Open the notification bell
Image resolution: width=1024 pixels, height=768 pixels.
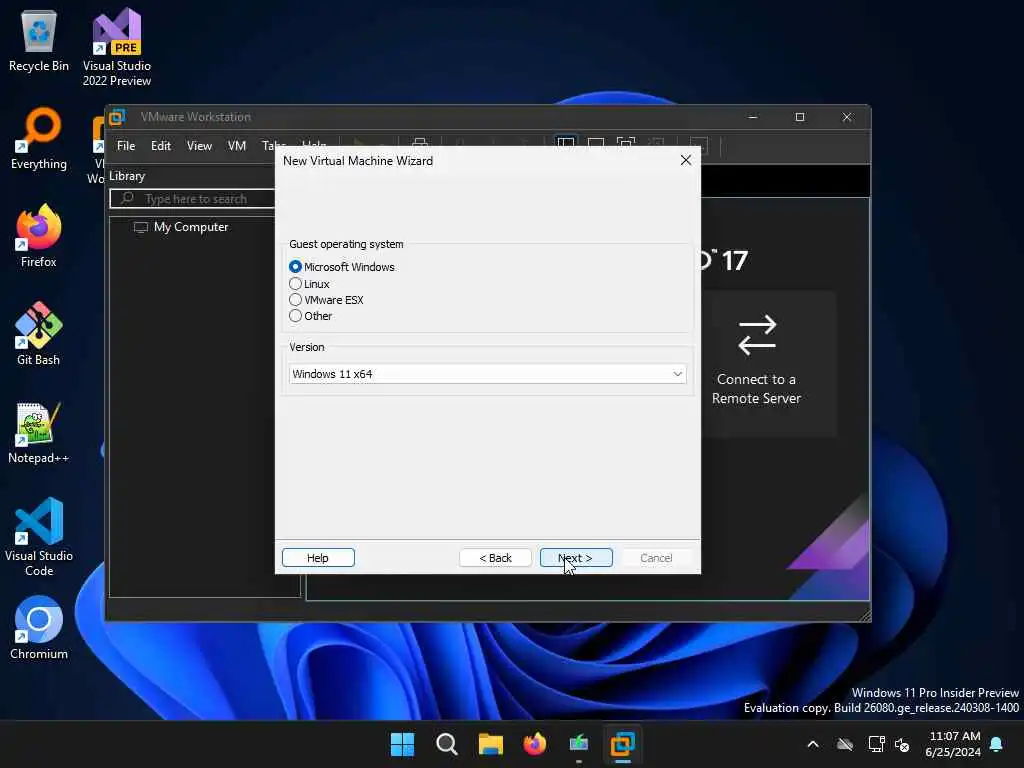[x=997, y=744]
